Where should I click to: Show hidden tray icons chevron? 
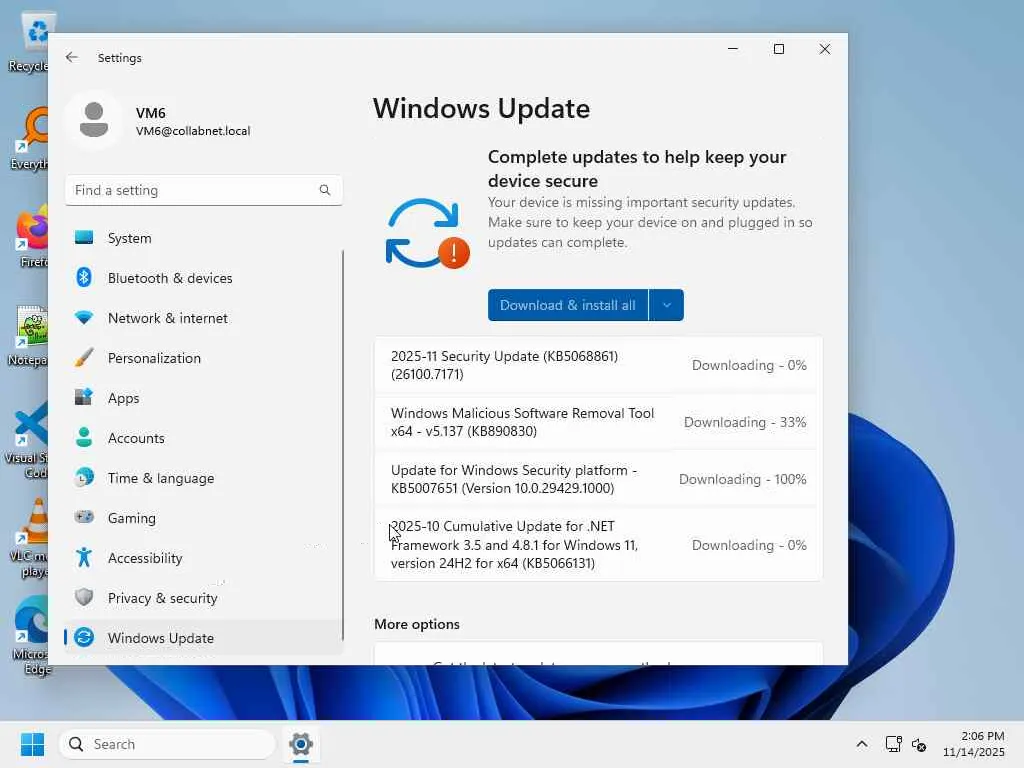pyautogui.click(x=861, y=744)
